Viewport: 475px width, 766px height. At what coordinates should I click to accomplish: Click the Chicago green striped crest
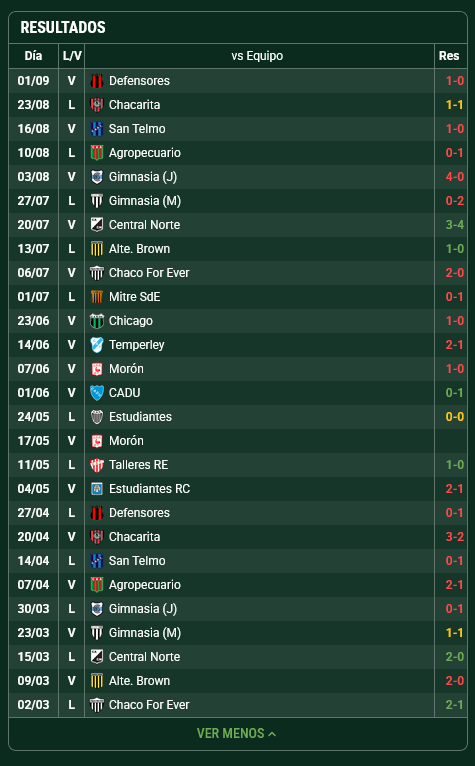point(97,321)
